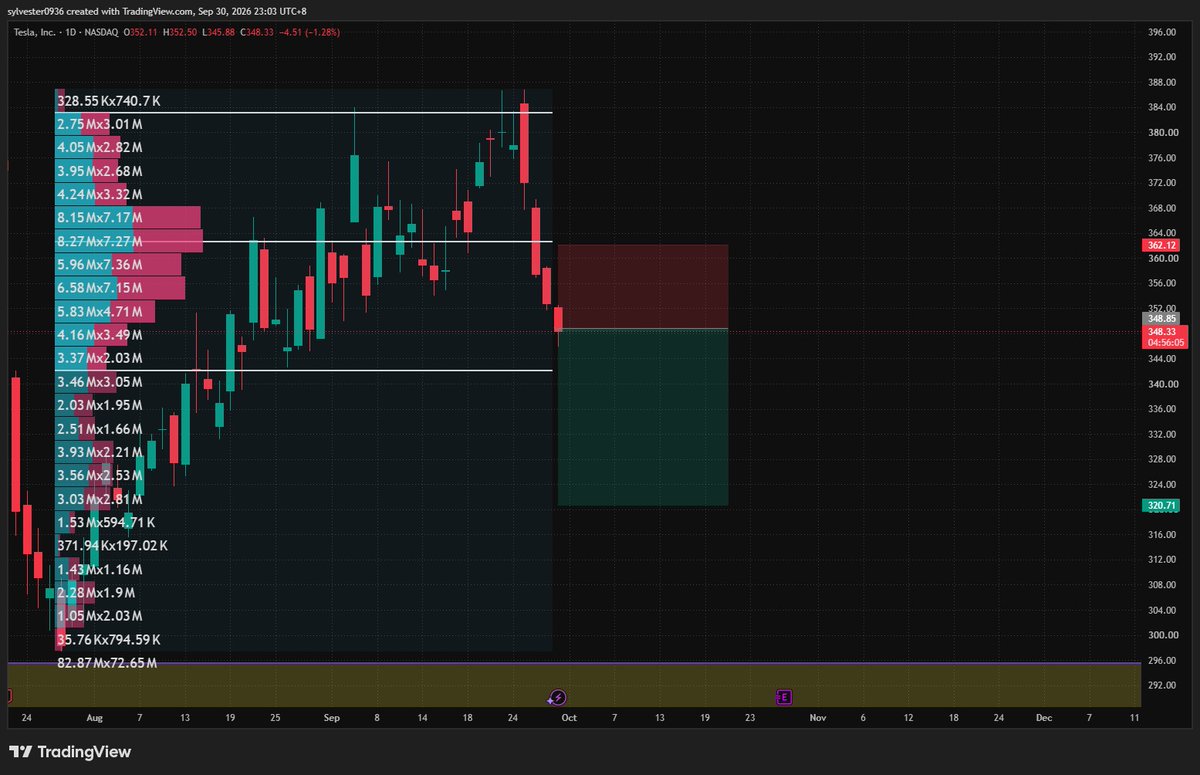Click the volume row '3.56Mx2.53M'

click(x=100, y=475)
